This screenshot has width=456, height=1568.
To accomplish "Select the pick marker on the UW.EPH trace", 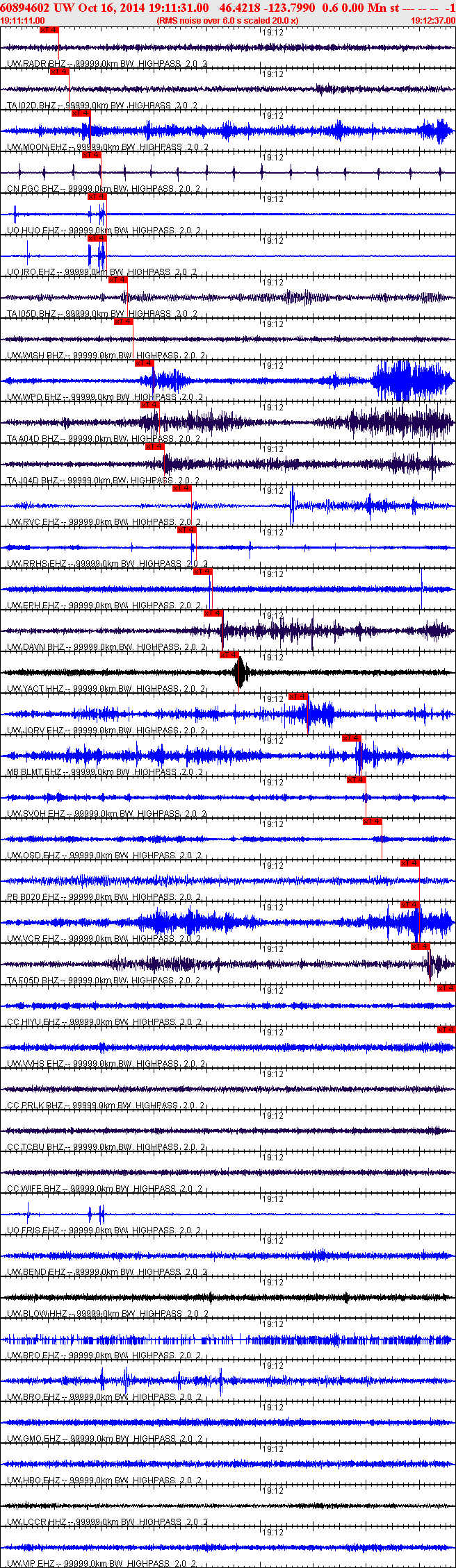I will point(202,572).
